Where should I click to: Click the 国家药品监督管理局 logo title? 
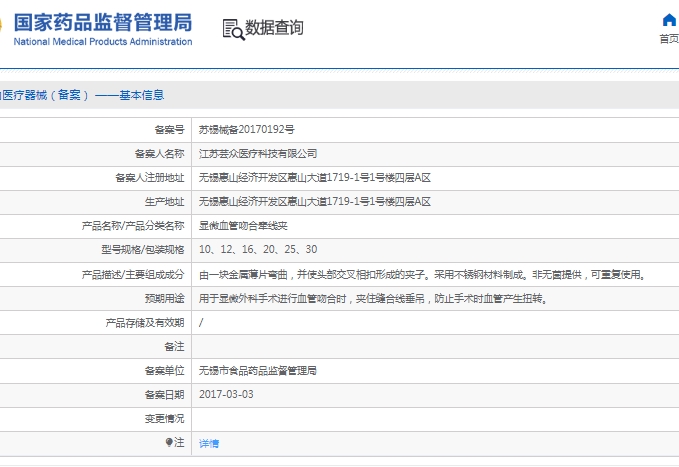103,23
